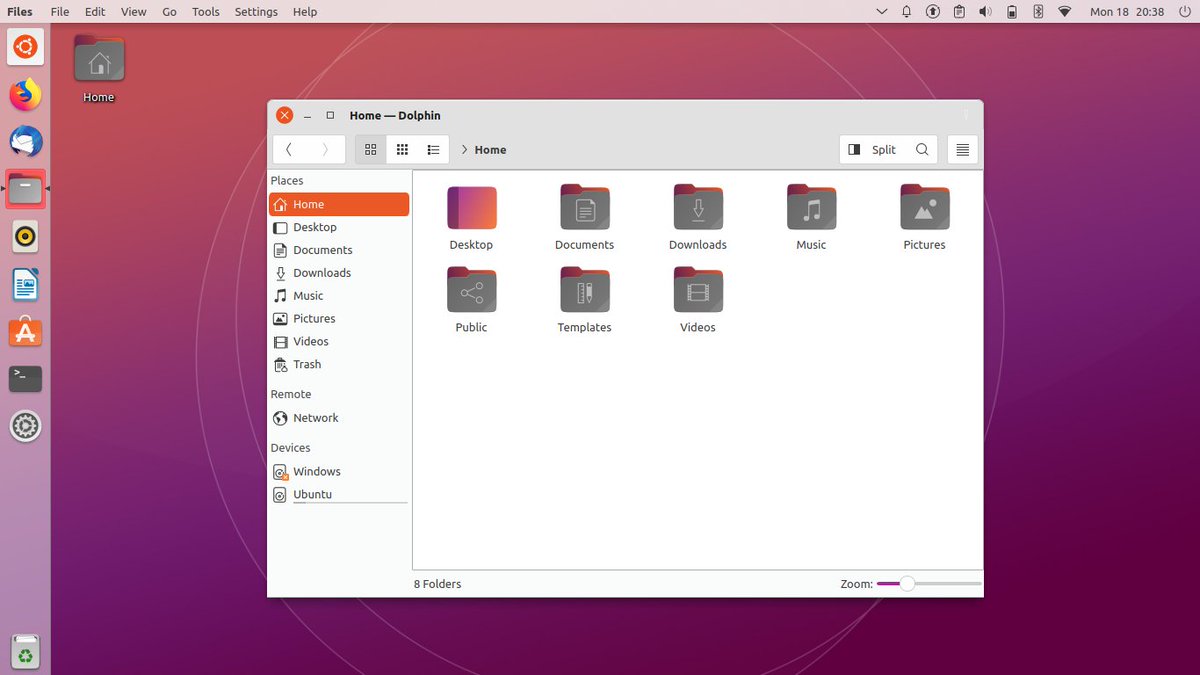Open the Help menu
Screen dimensions: 1200x675
(x=305, y=12)
